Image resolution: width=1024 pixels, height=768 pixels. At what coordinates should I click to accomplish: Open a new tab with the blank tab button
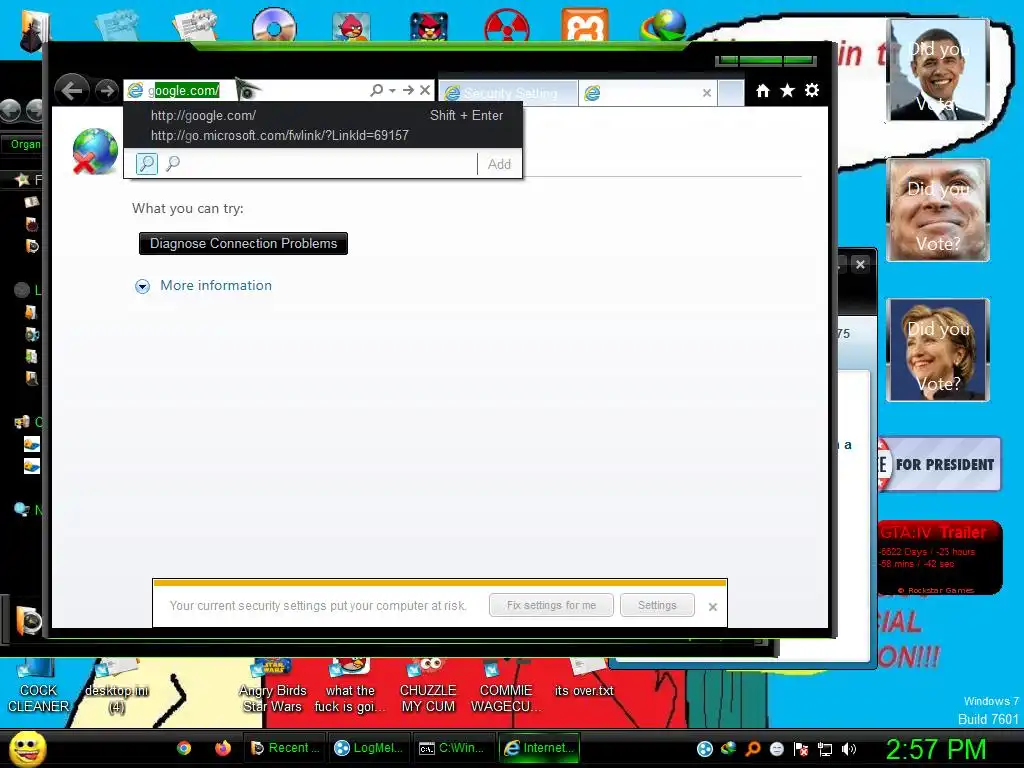pos(731,93)
